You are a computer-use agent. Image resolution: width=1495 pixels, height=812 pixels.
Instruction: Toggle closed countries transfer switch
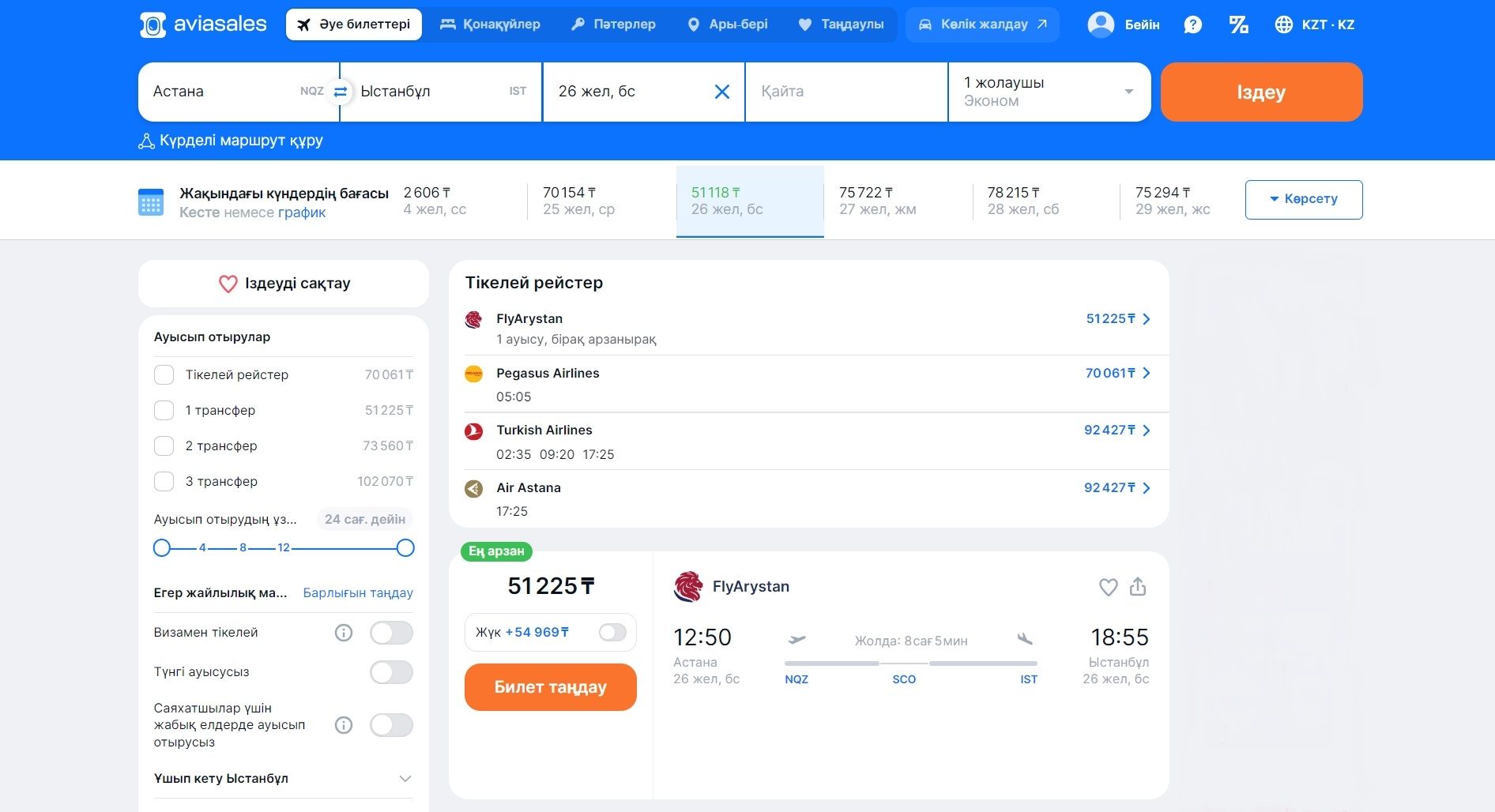pos(391,725)
